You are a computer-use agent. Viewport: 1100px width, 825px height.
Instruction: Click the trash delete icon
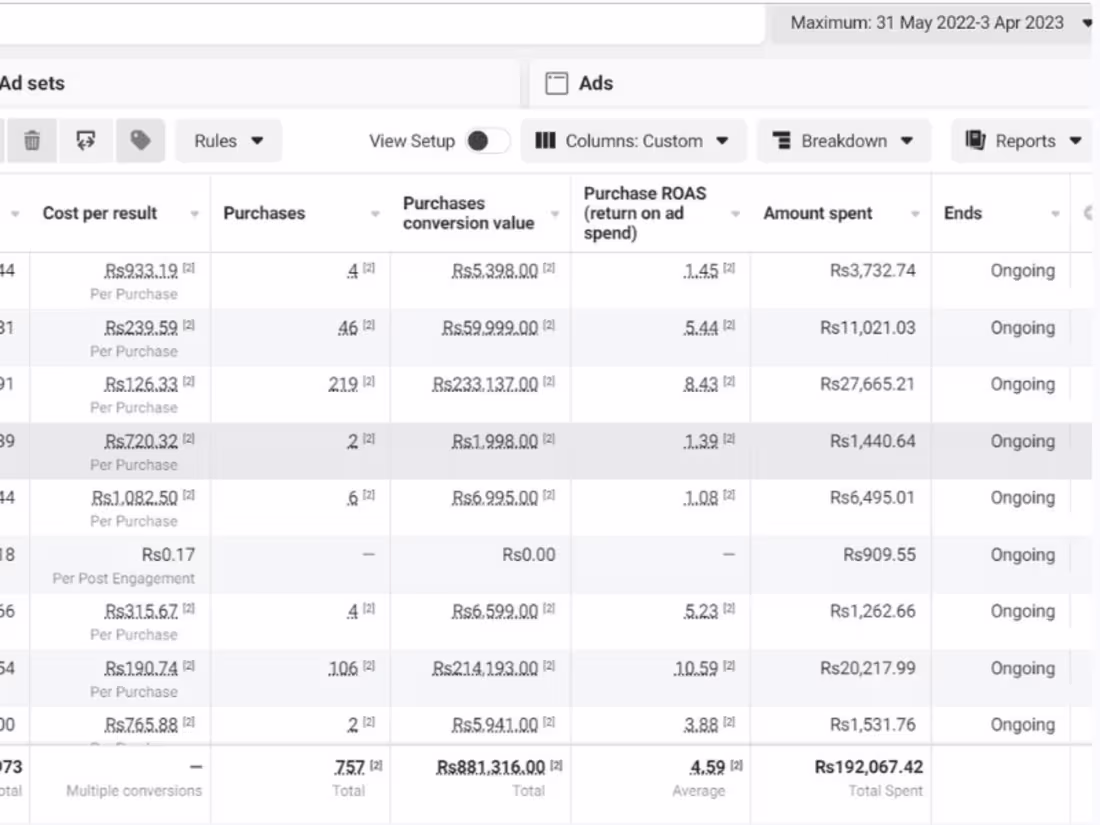click(31, 140)
